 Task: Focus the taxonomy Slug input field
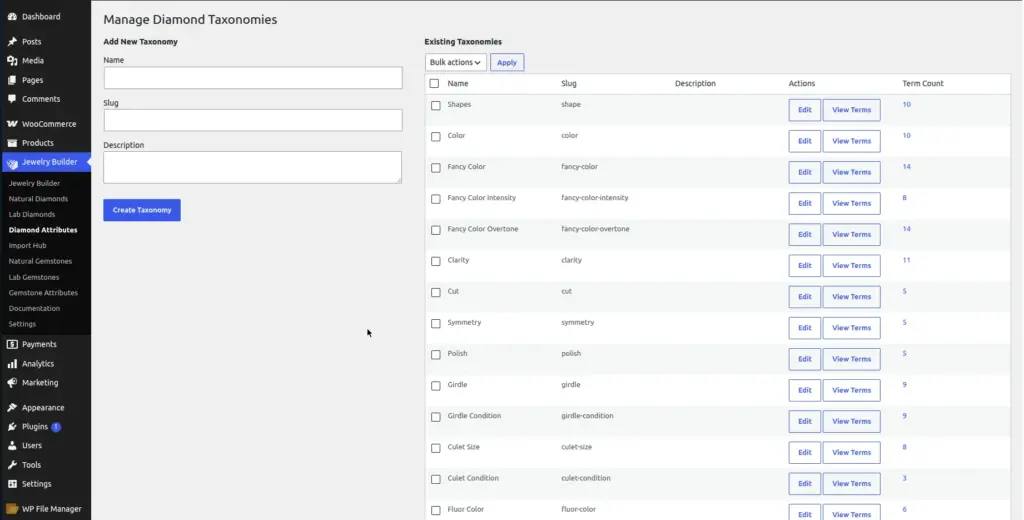[x=253, y=120]
